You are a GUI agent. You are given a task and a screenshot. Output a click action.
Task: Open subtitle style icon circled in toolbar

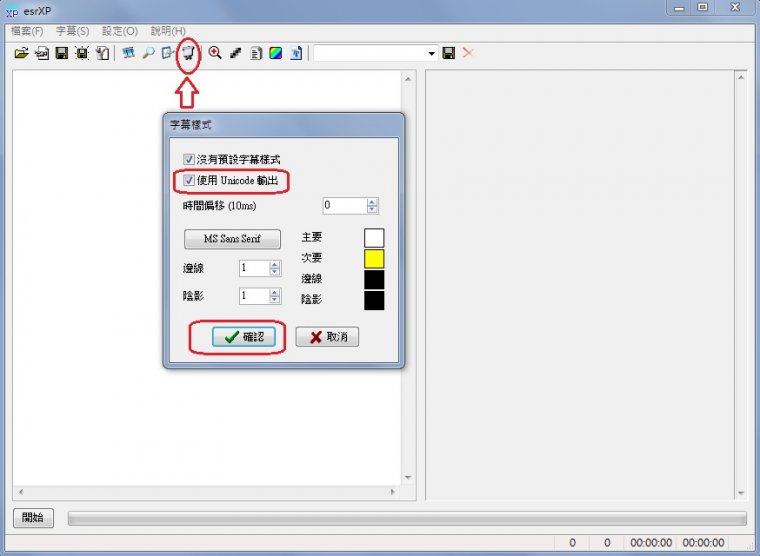coord(189,52)
